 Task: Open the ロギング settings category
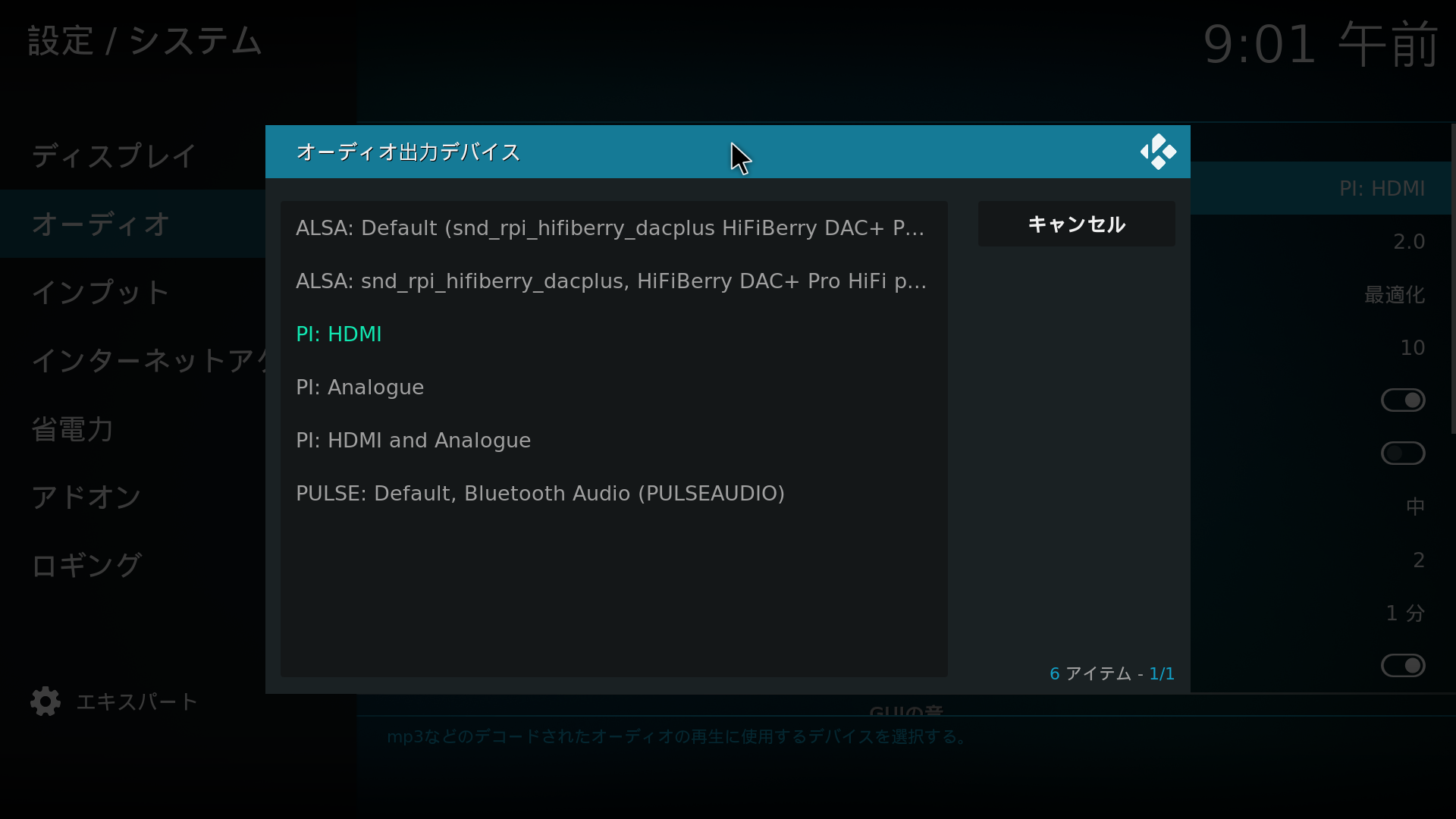(x=85, y=564)
